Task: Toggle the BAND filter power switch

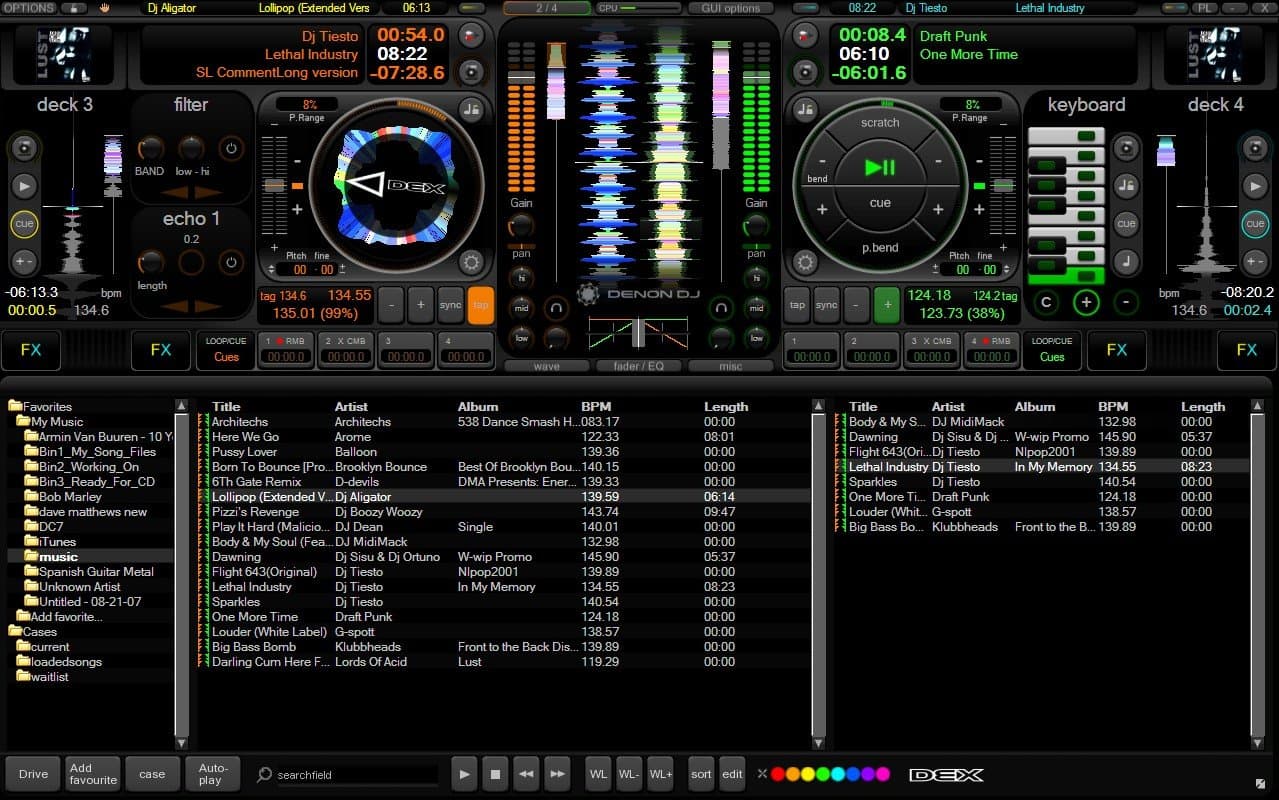Action: pyautogui.click(x=229, y=146)
